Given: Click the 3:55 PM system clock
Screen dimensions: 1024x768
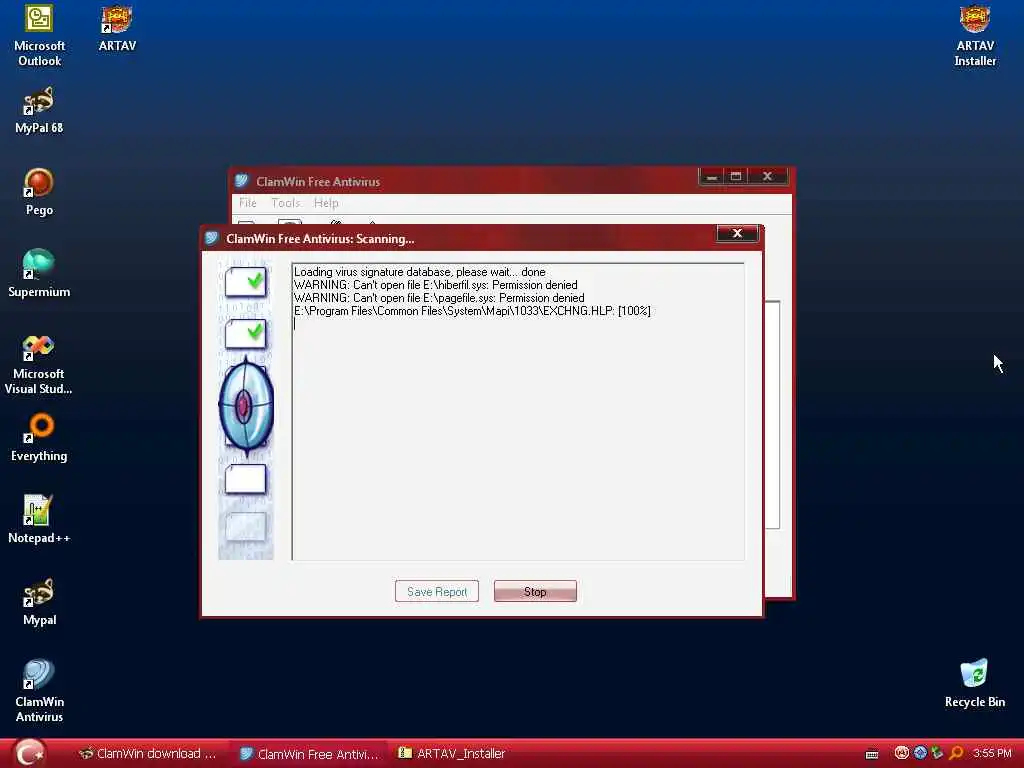Looking at the screenshot, I should [991, 753].
